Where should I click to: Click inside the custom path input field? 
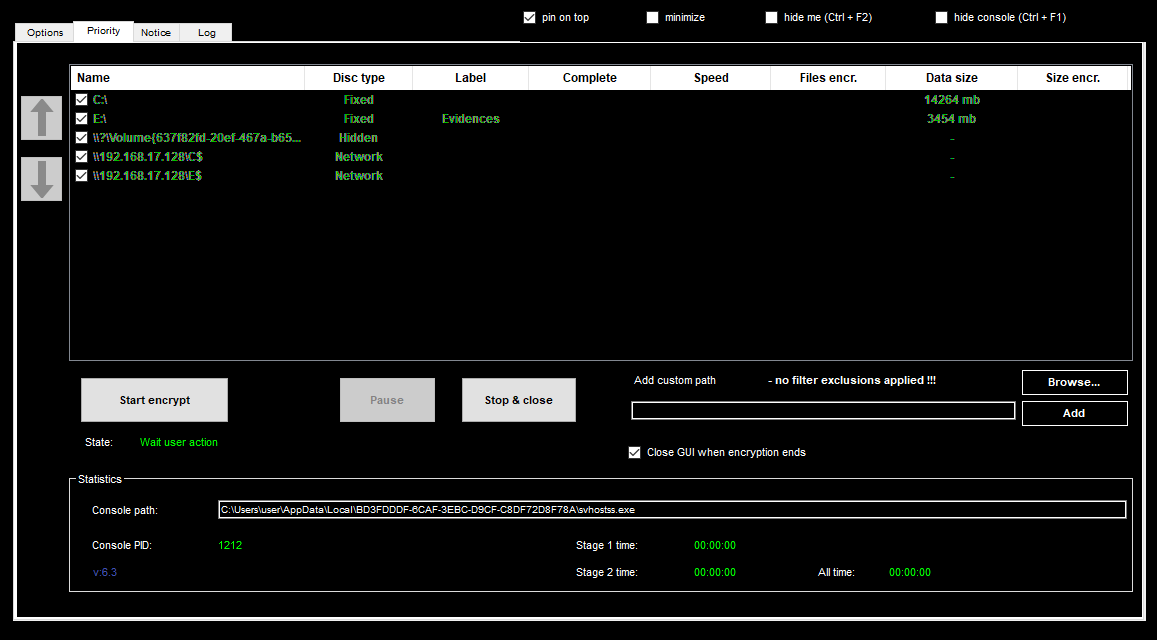pos(822,410)
